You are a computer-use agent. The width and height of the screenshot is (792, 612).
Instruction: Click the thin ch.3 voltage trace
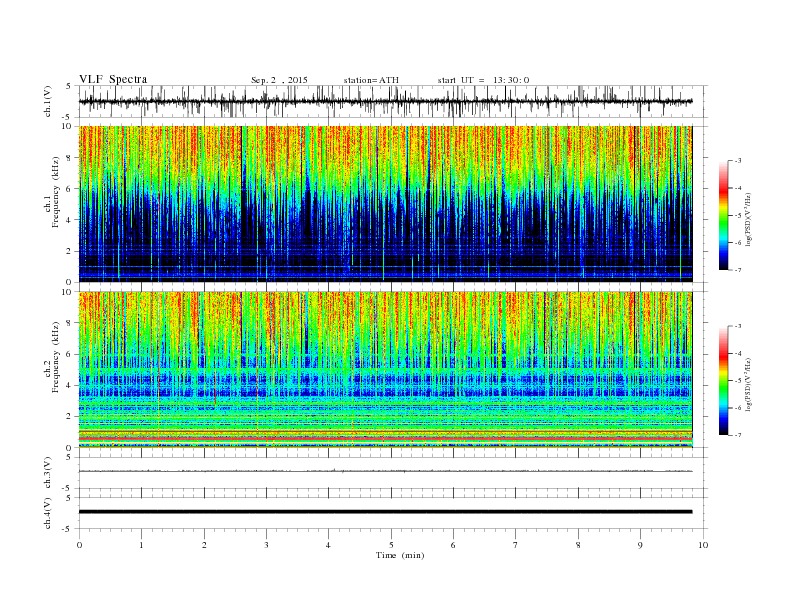(x=385, y=471)
